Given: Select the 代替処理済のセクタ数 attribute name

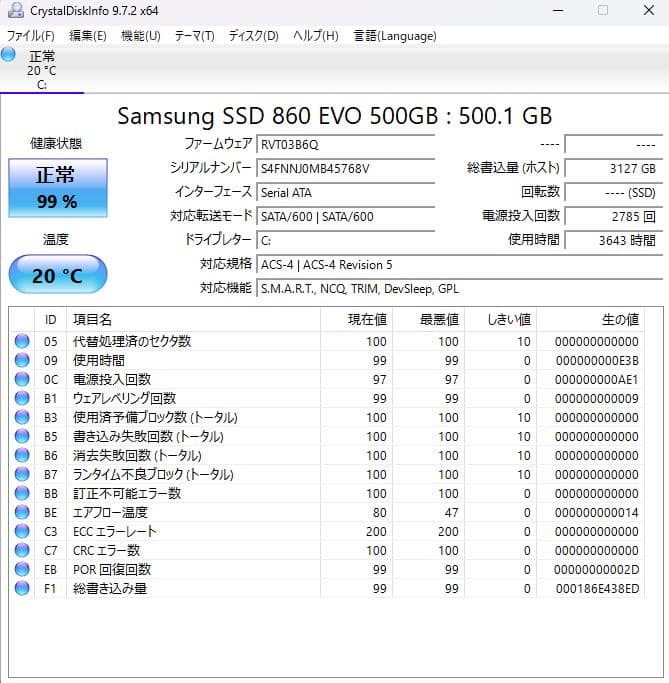Looking at the screenshot, I should [132, 341].
